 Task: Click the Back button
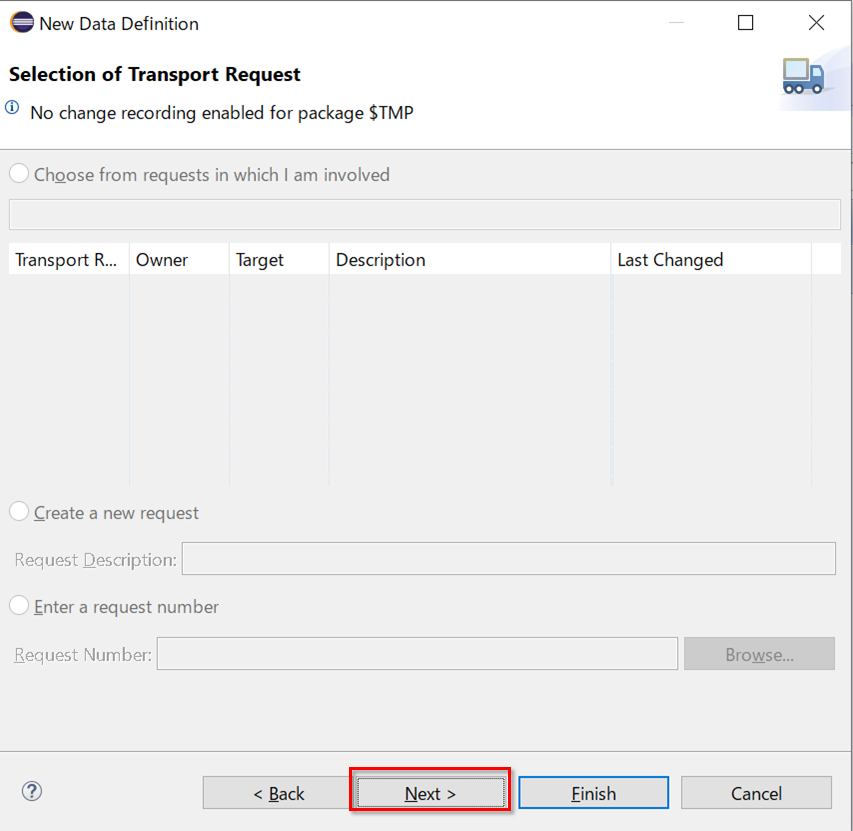(x=277, y=792)
